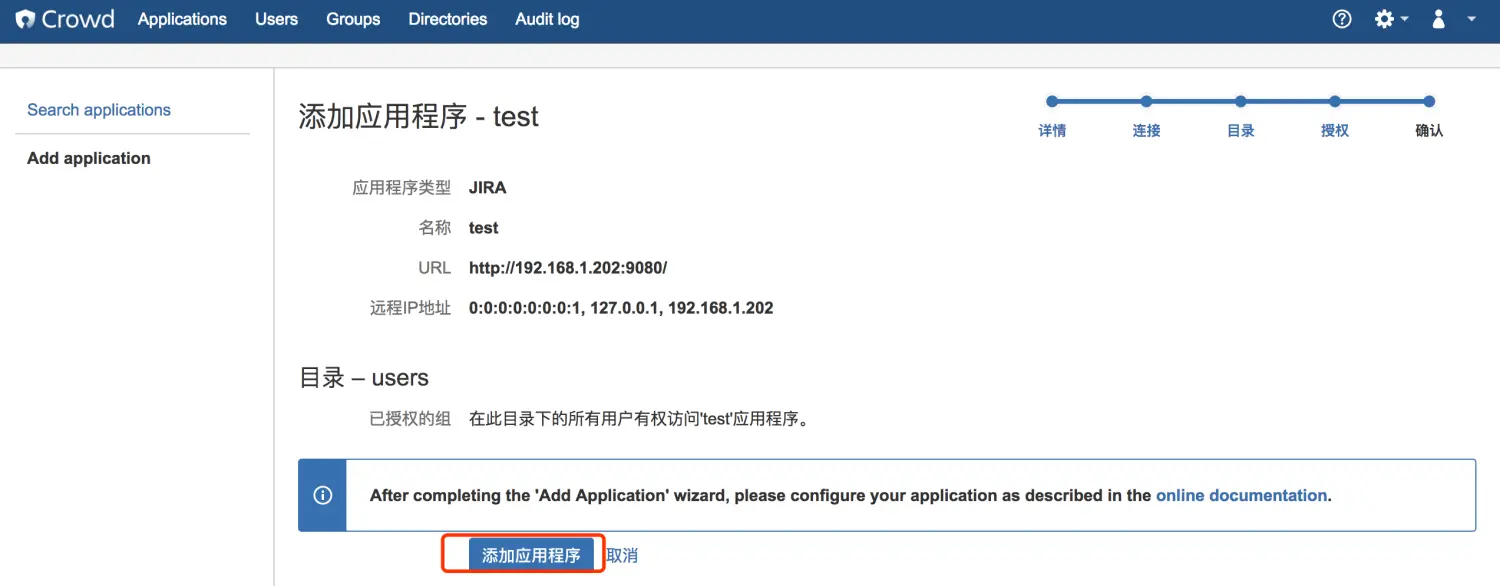Go to the Groups menu
The width and height of the screenshot is (1500, 586).
tap(353, 20)
